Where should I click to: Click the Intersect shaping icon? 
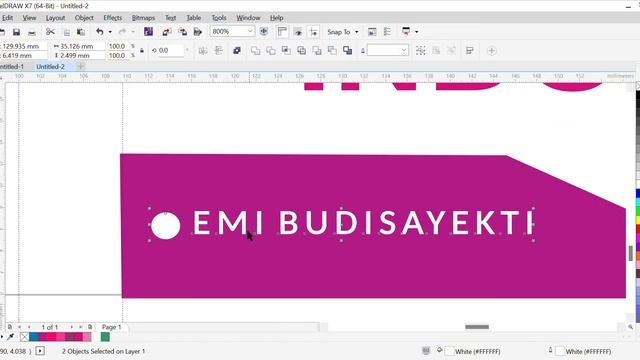tap(286, 51)
